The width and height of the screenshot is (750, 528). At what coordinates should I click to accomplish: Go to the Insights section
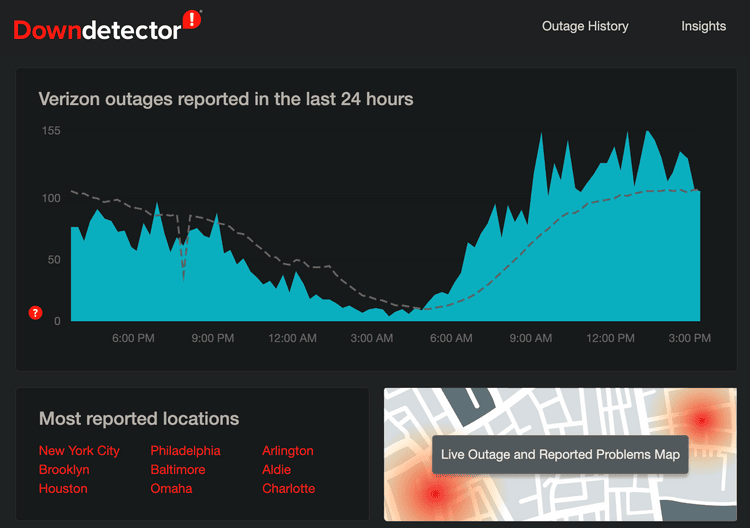703,26
